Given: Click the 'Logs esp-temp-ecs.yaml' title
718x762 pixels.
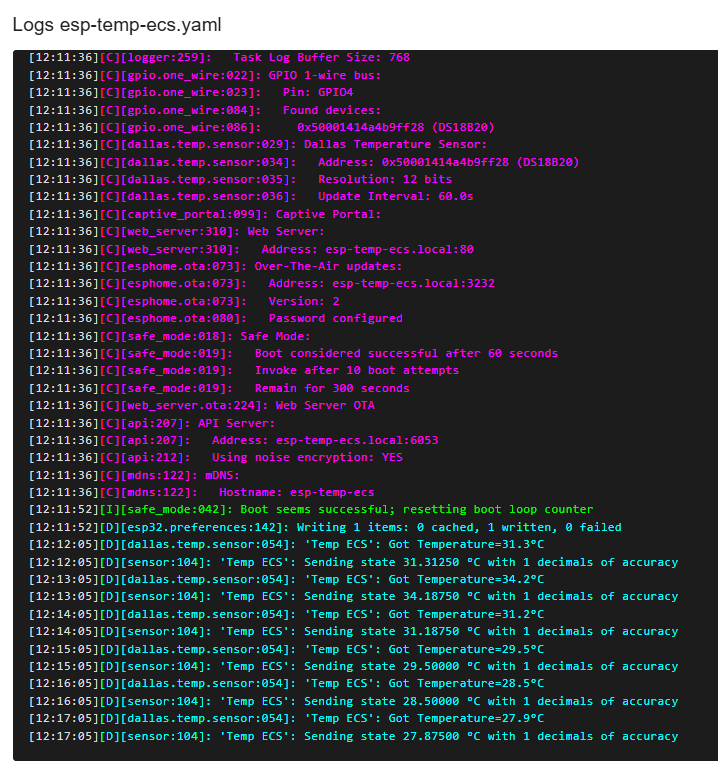Looking at the screenshot, I should coord(117,25).
